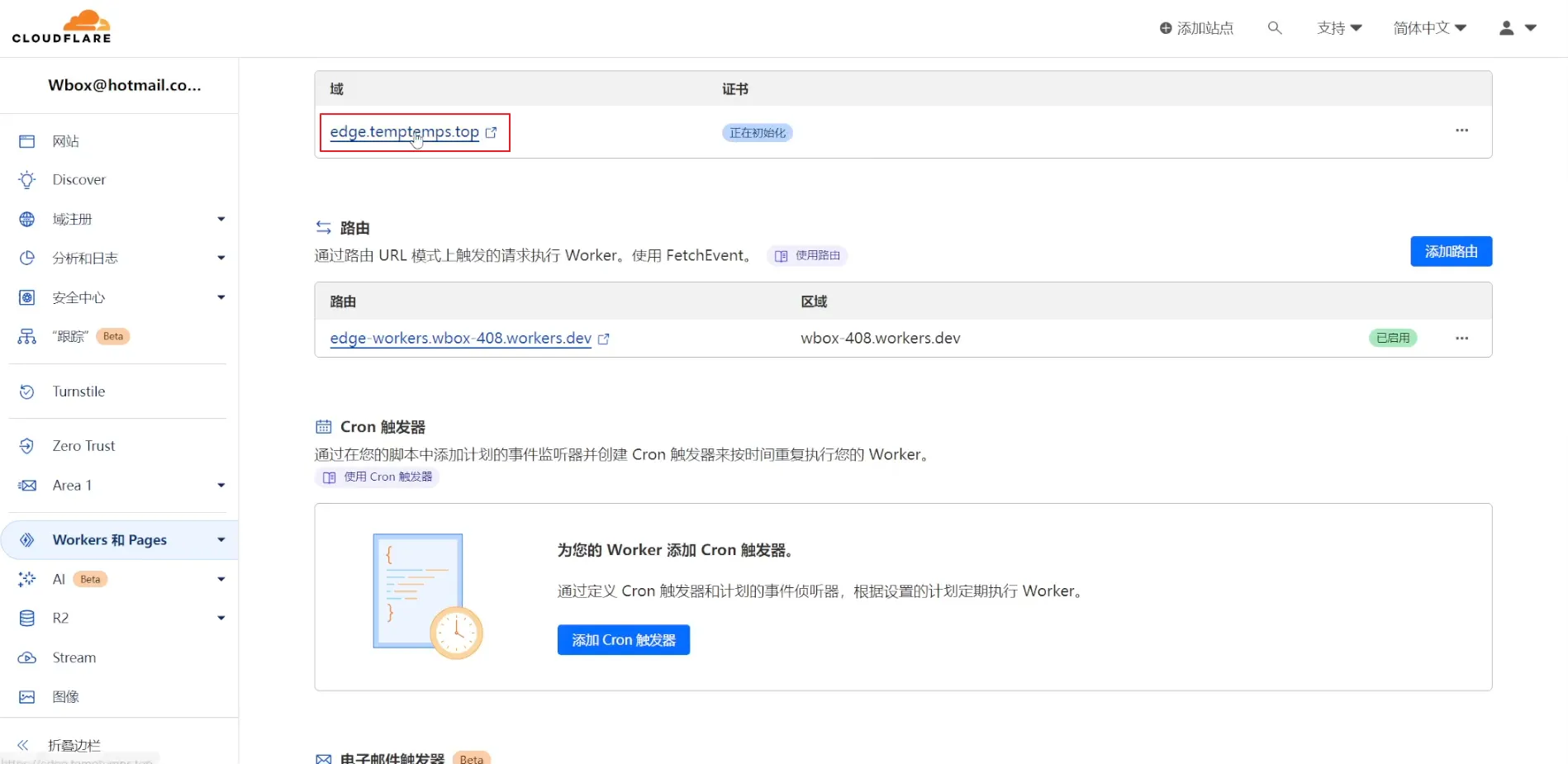Click the Cloudflare logo
The width and height of the screenshot is (1568, 764).
(61, 27)
